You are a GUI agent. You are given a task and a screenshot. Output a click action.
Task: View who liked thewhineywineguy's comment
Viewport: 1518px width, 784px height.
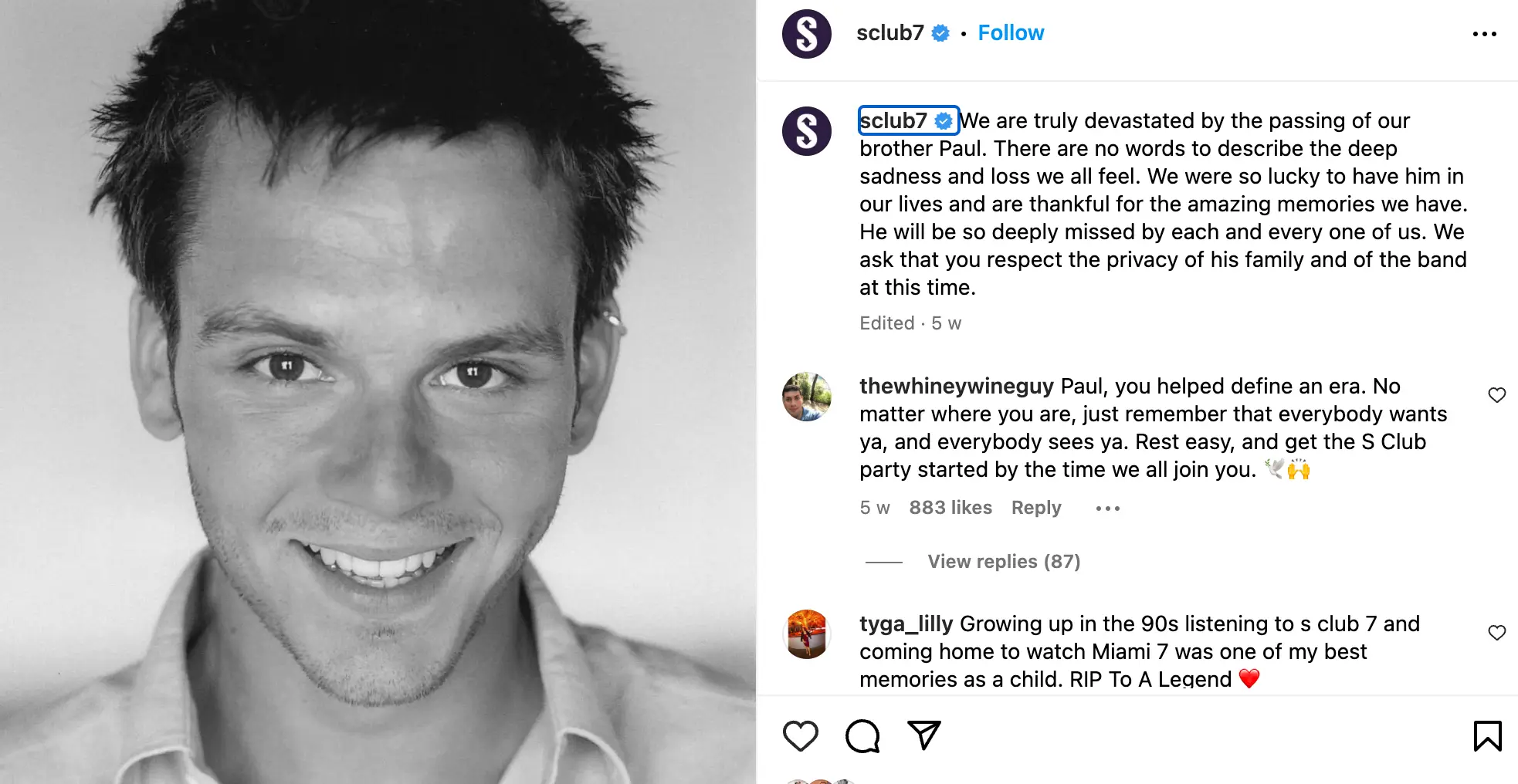coord(951,508)
